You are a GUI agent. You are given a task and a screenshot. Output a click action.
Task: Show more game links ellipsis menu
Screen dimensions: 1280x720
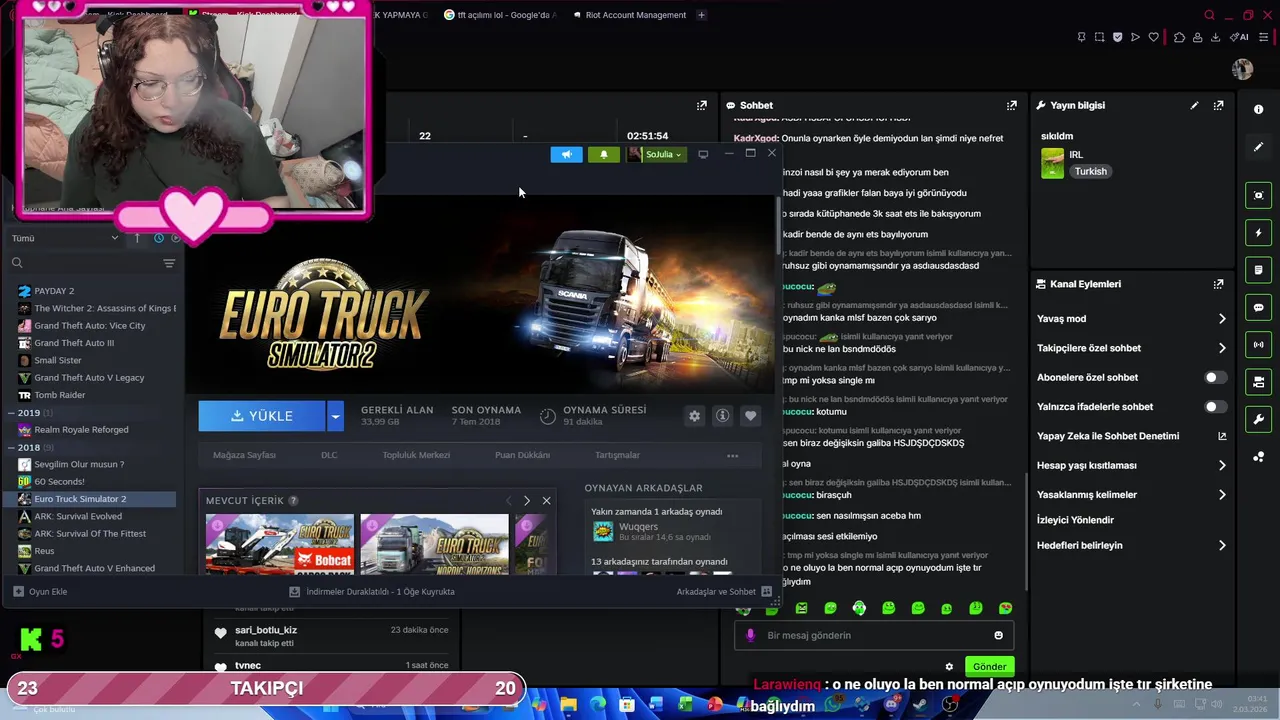coord(732,456)
